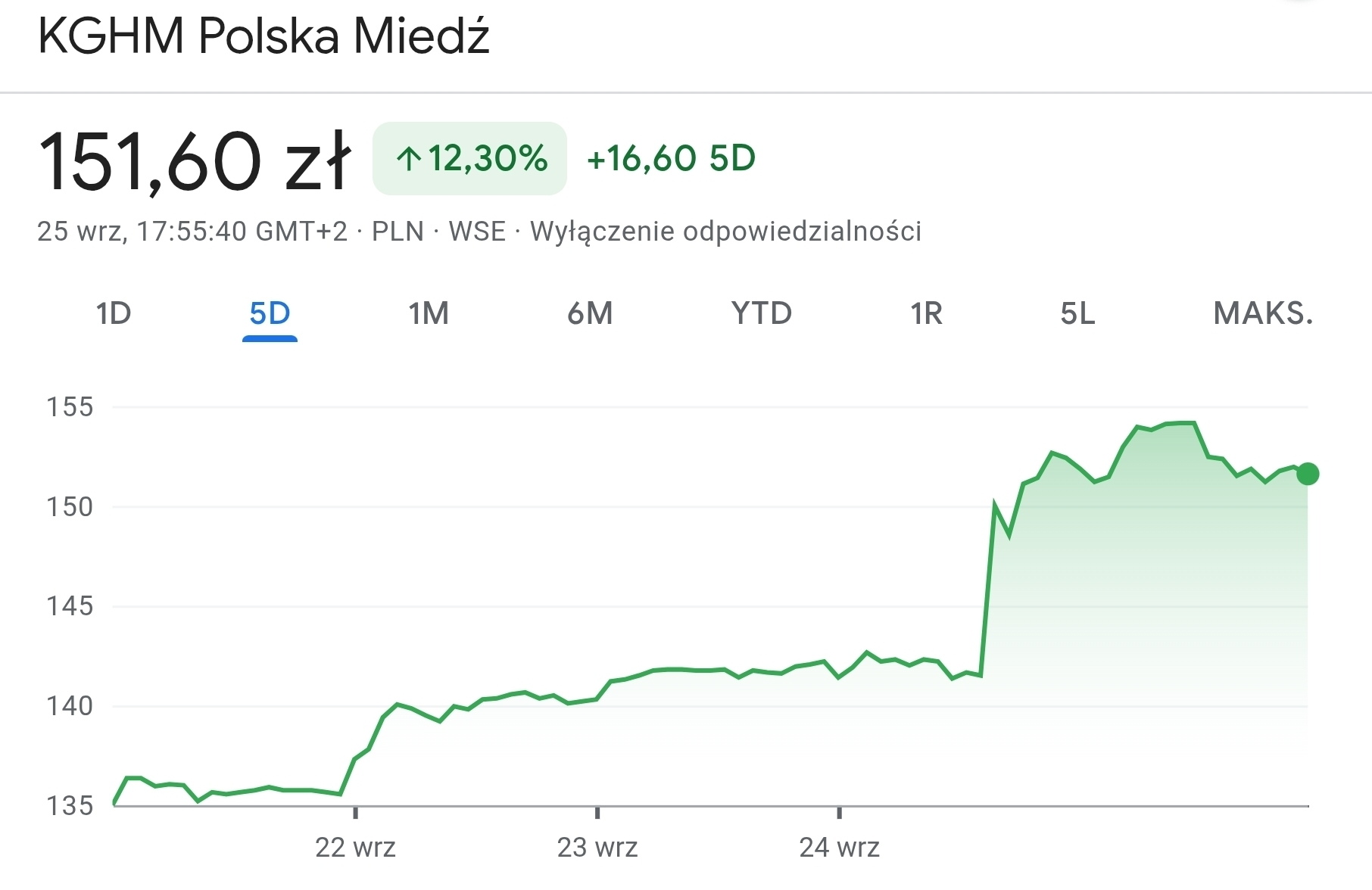Show the 1R yearly chart
Image resolution: width=1372 pixels, height=890 pixels.
pyautogui.click(x=926, y=313)
